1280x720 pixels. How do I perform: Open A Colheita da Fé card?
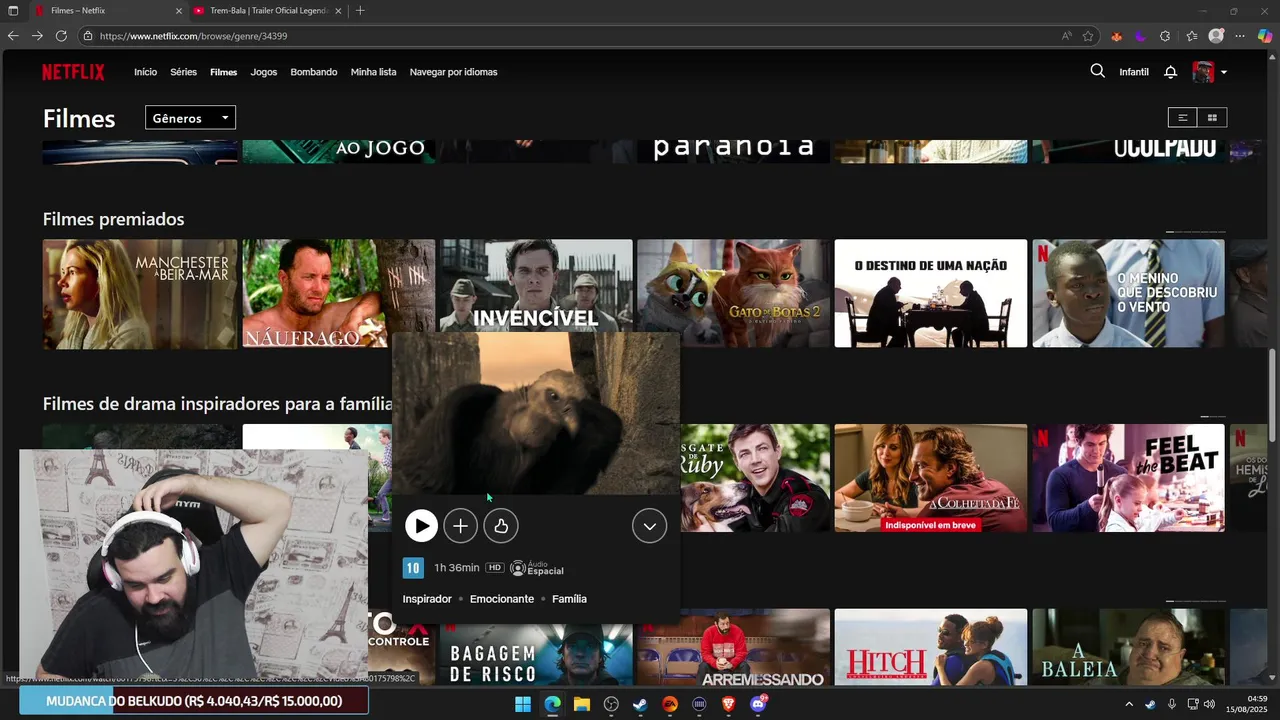point(931,478)
